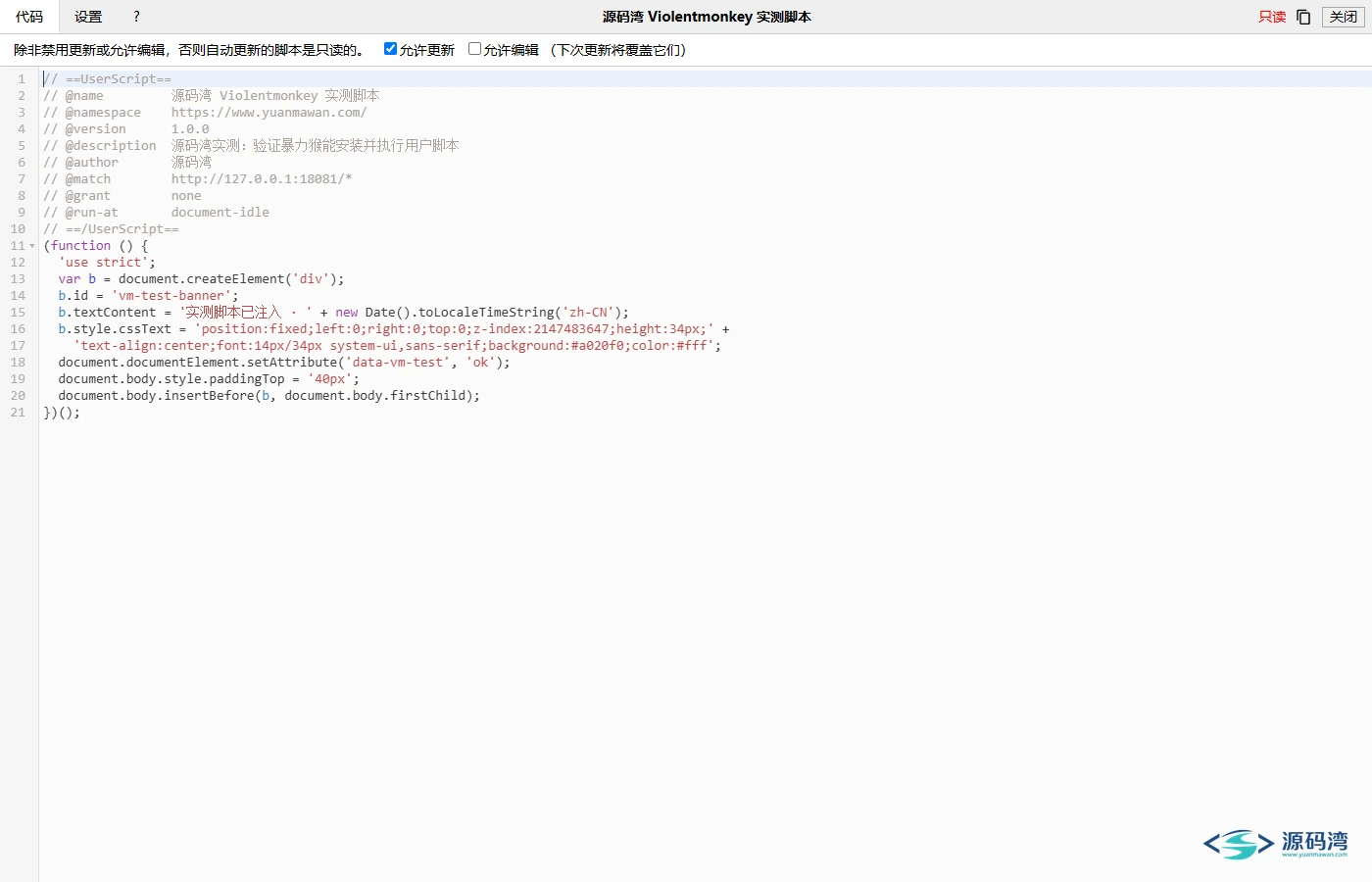Click the 关闭 button
The height and width of the screenshot is (882, 1372).
1343,17
